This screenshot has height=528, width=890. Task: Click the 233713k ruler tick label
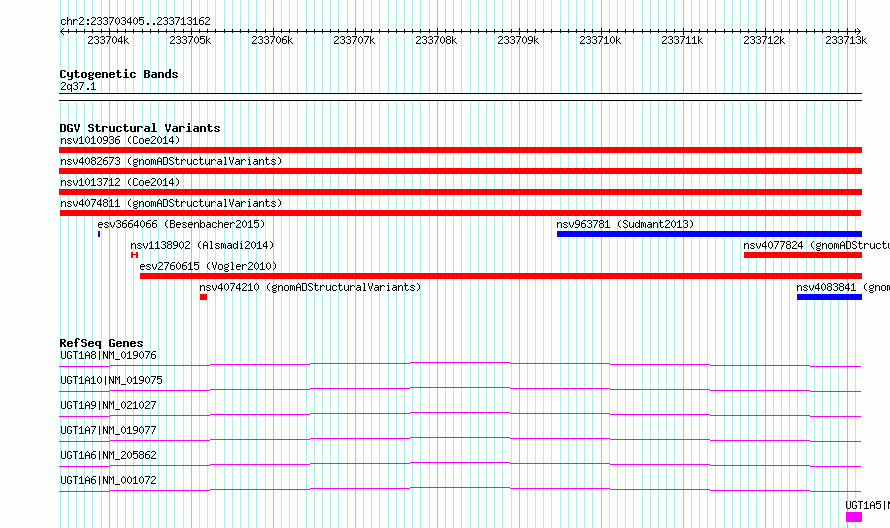(846, 40)
